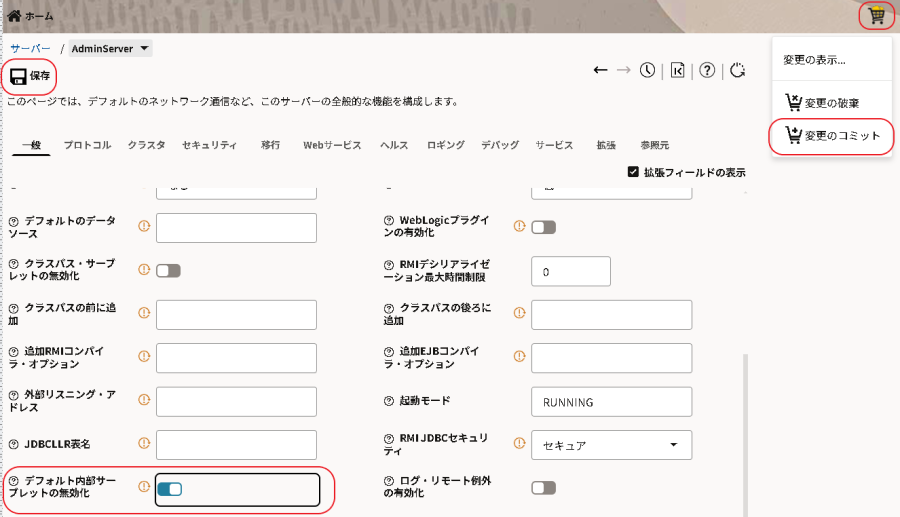Switch to the プロトコル tab
The width and height of the screenshot is (900, 517).
87,146
